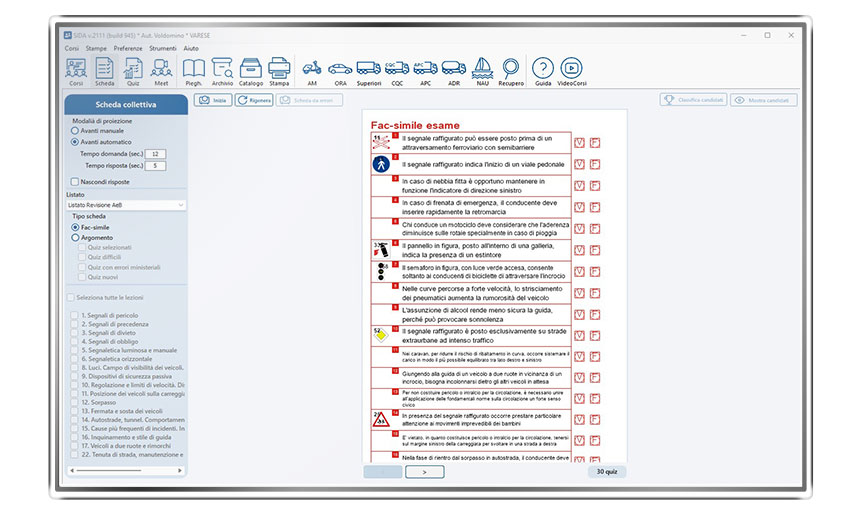The width and height of the screenshot is (850, 513).
Task: Expand the Listato Revisione AeB dropdown
Action: (125, 205)
